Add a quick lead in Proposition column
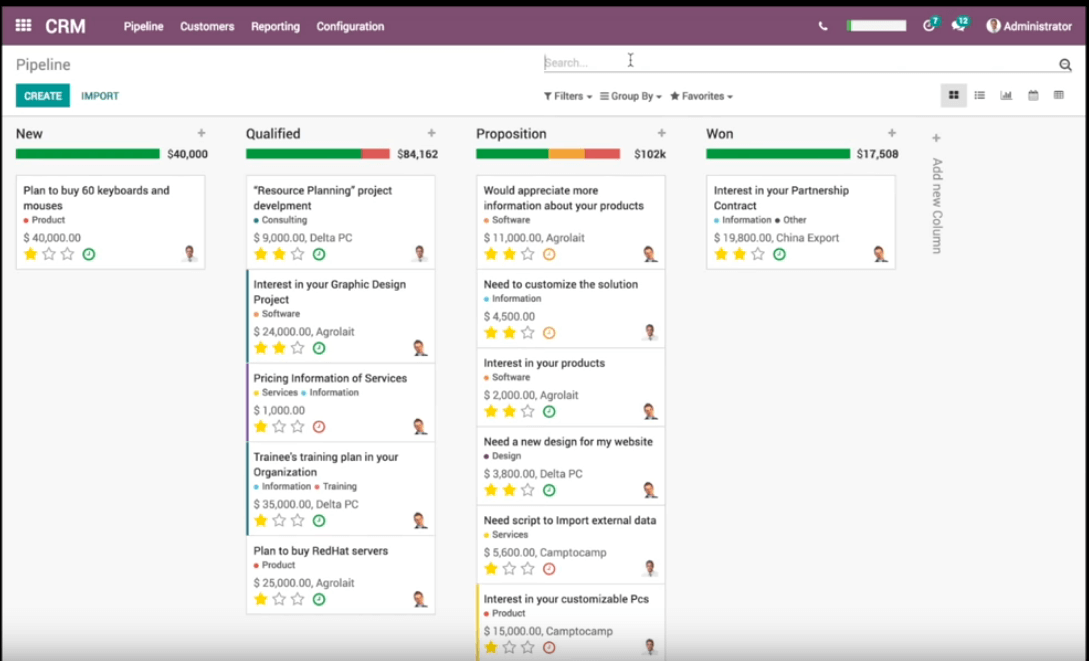Image resolution: width=1089 pixels, height=661 pixels. coord(661,133)
